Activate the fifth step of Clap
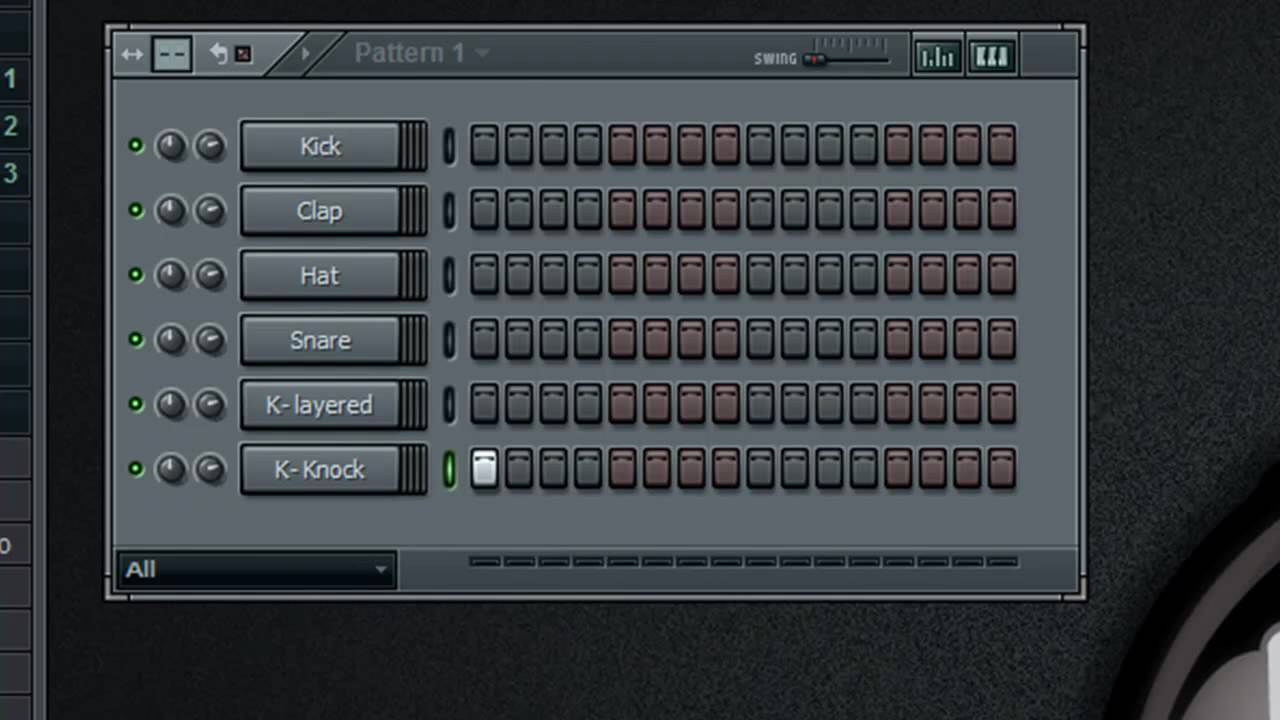 [622, 211]
